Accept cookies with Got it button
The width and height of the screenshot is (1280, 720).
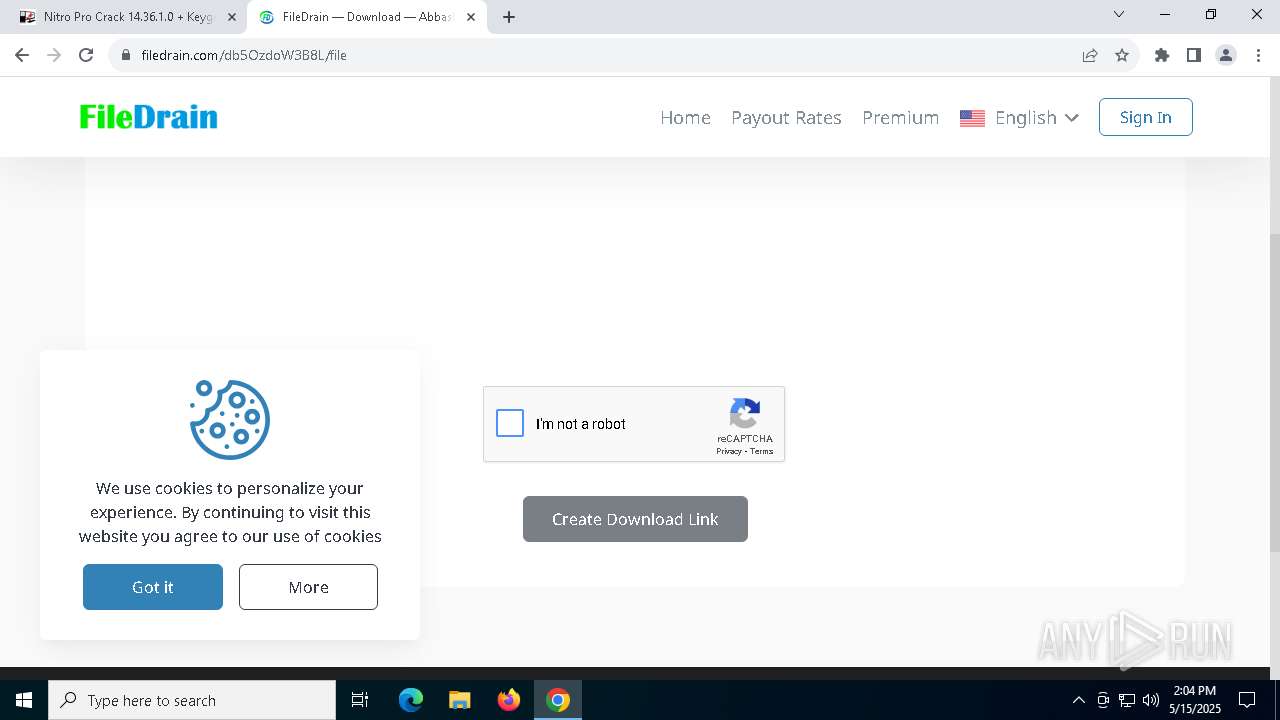coord(153,587)
